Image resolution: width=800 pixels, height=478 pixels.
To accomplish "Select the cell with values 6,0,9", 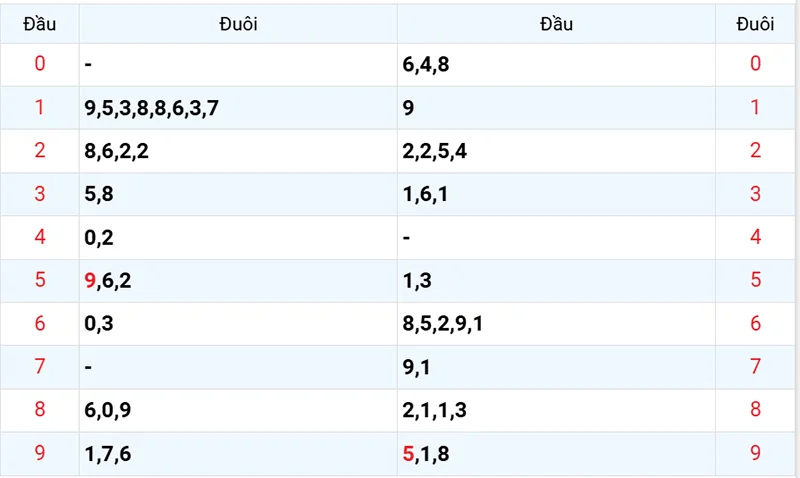I will pyautogui.click(x=109, y=410).
